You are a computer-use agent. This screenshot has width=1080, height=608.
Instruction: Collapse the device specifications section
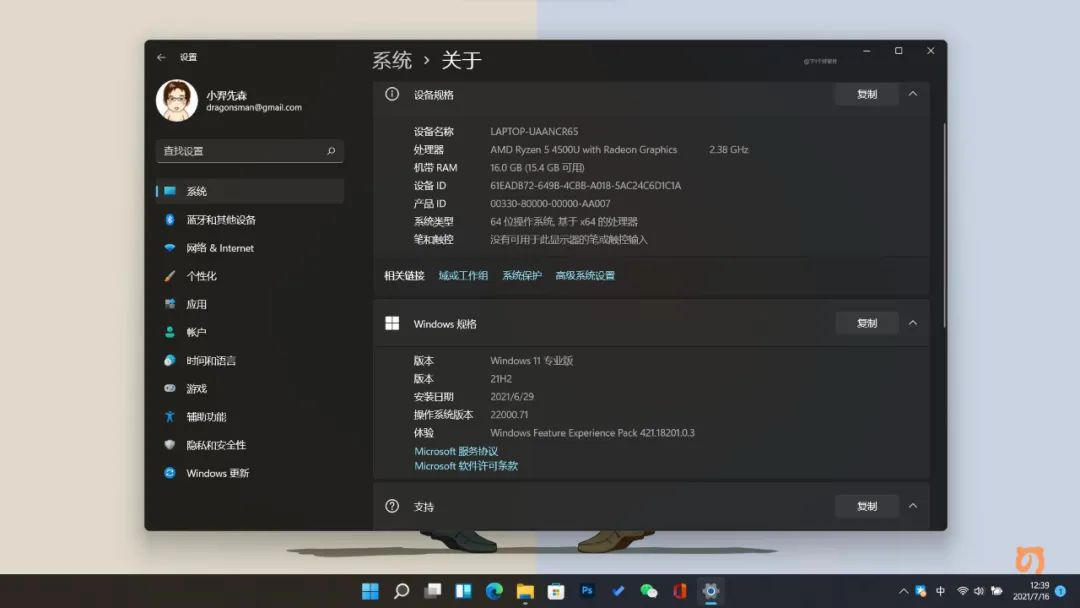coord(913,94)
